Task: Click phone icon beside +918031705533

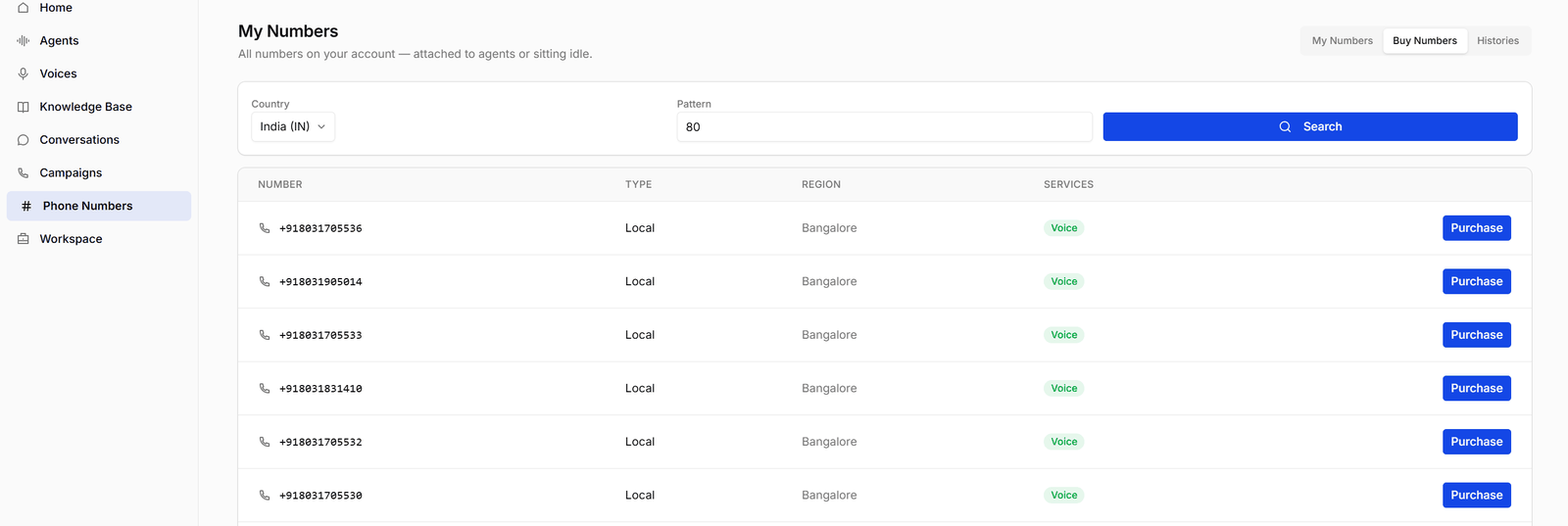Action: (265, 335)
